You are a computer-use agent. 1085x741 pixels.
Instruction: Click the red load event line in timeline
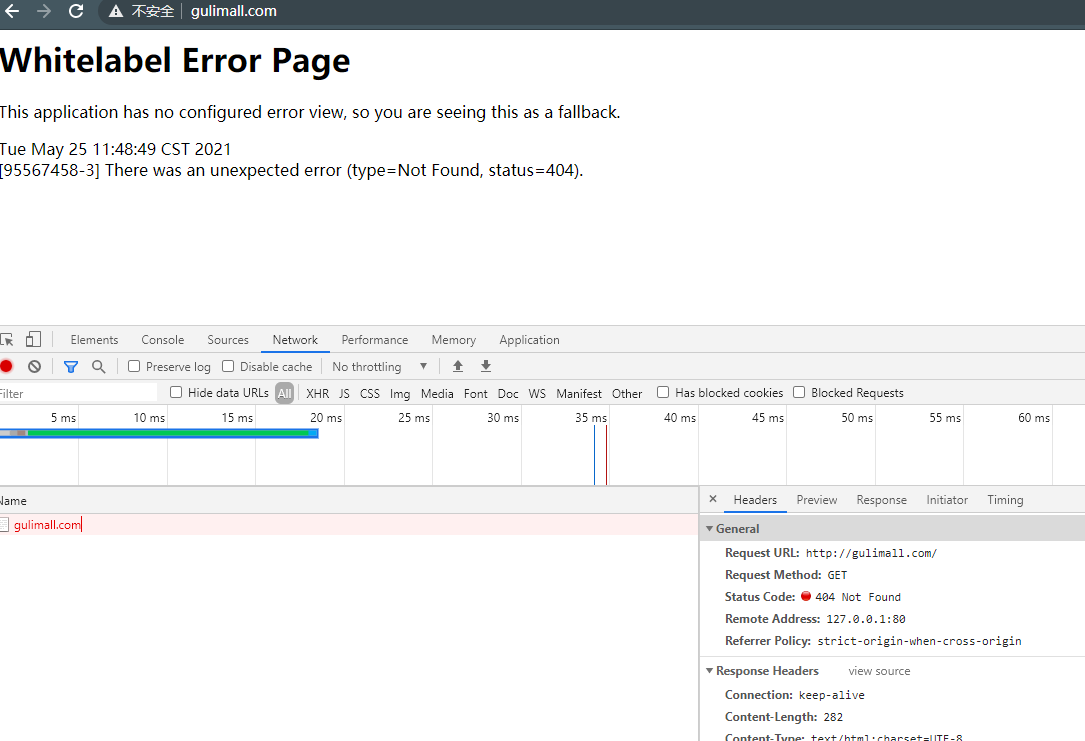point(606,455)
